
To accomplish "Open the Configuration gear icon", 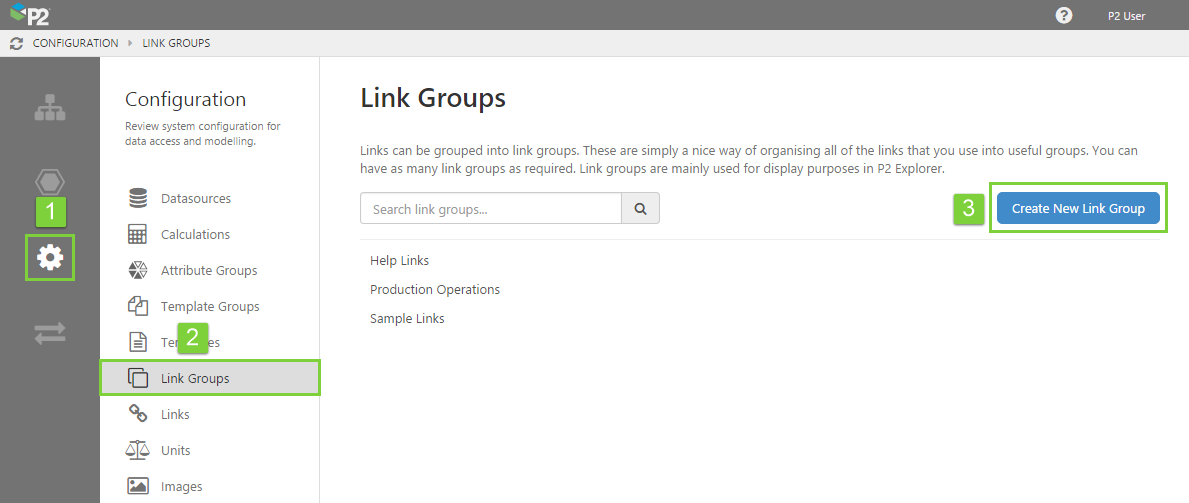I will 50,257.
